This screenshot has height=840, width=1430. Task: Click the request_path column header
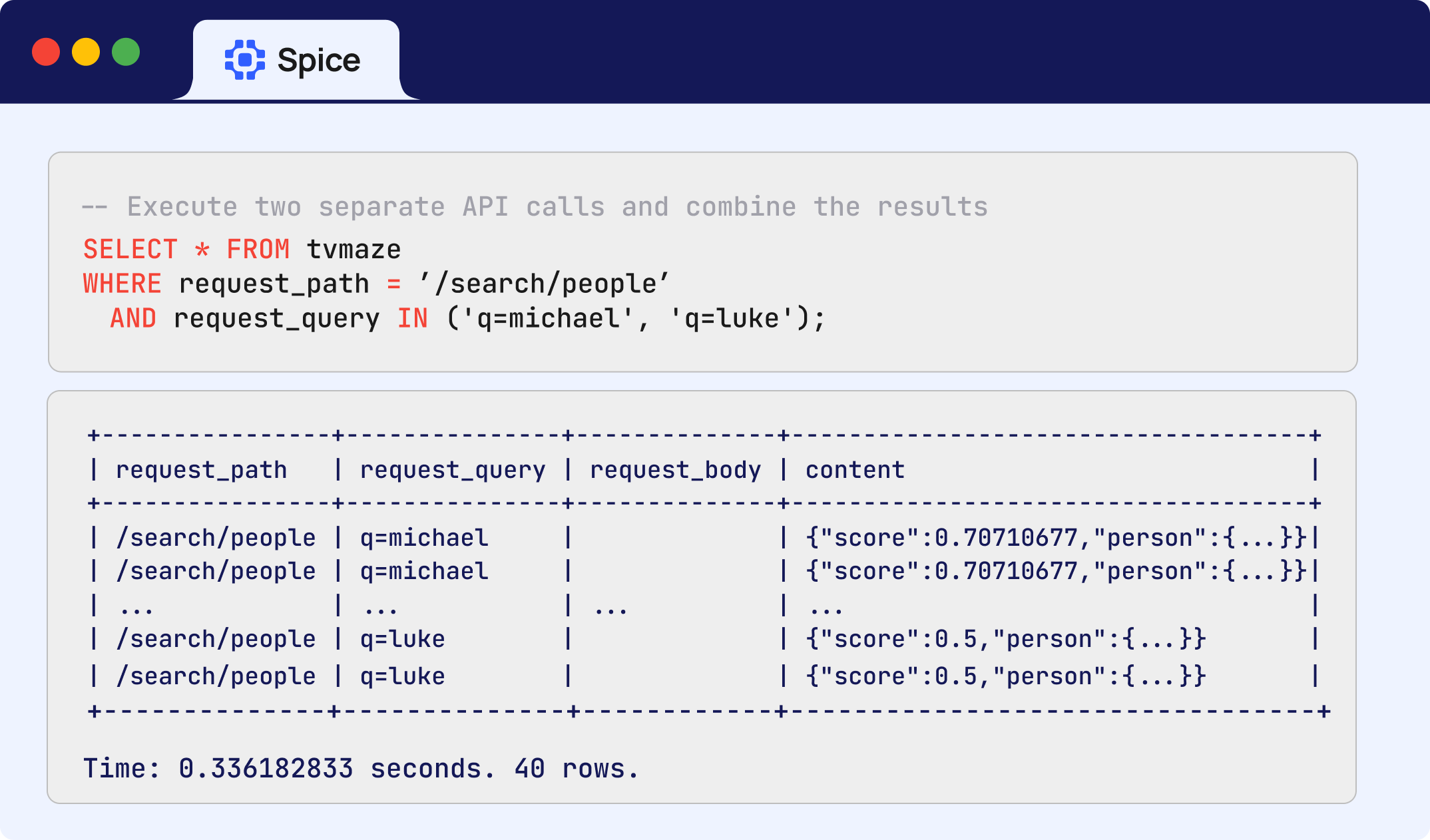(x=201, y=470)
